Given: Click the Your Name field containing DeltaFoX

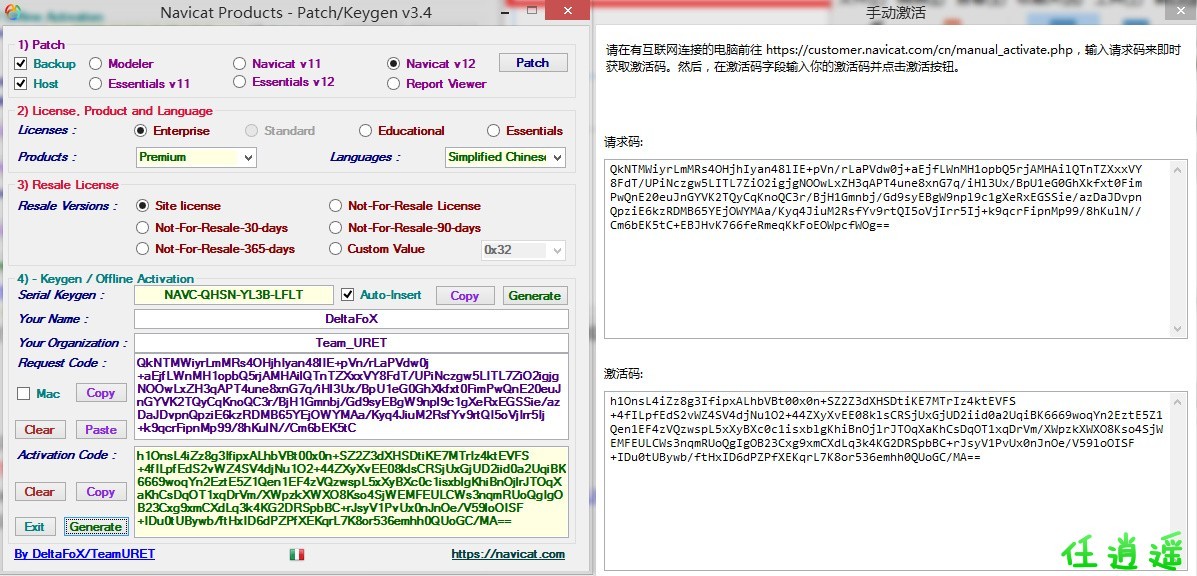Looking at the screenshot, I should tap(351, 319).
